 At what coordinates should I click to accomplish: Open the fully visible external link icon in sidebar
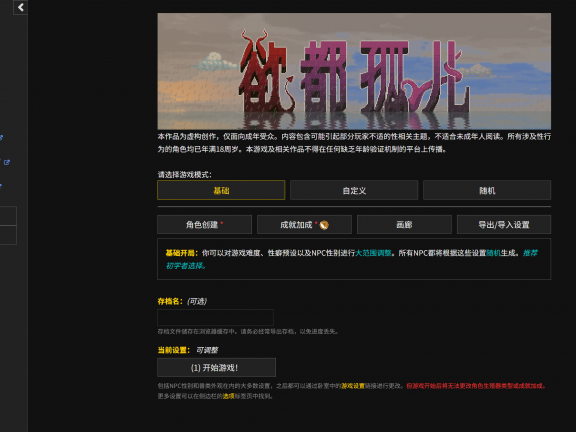point(7,162)
